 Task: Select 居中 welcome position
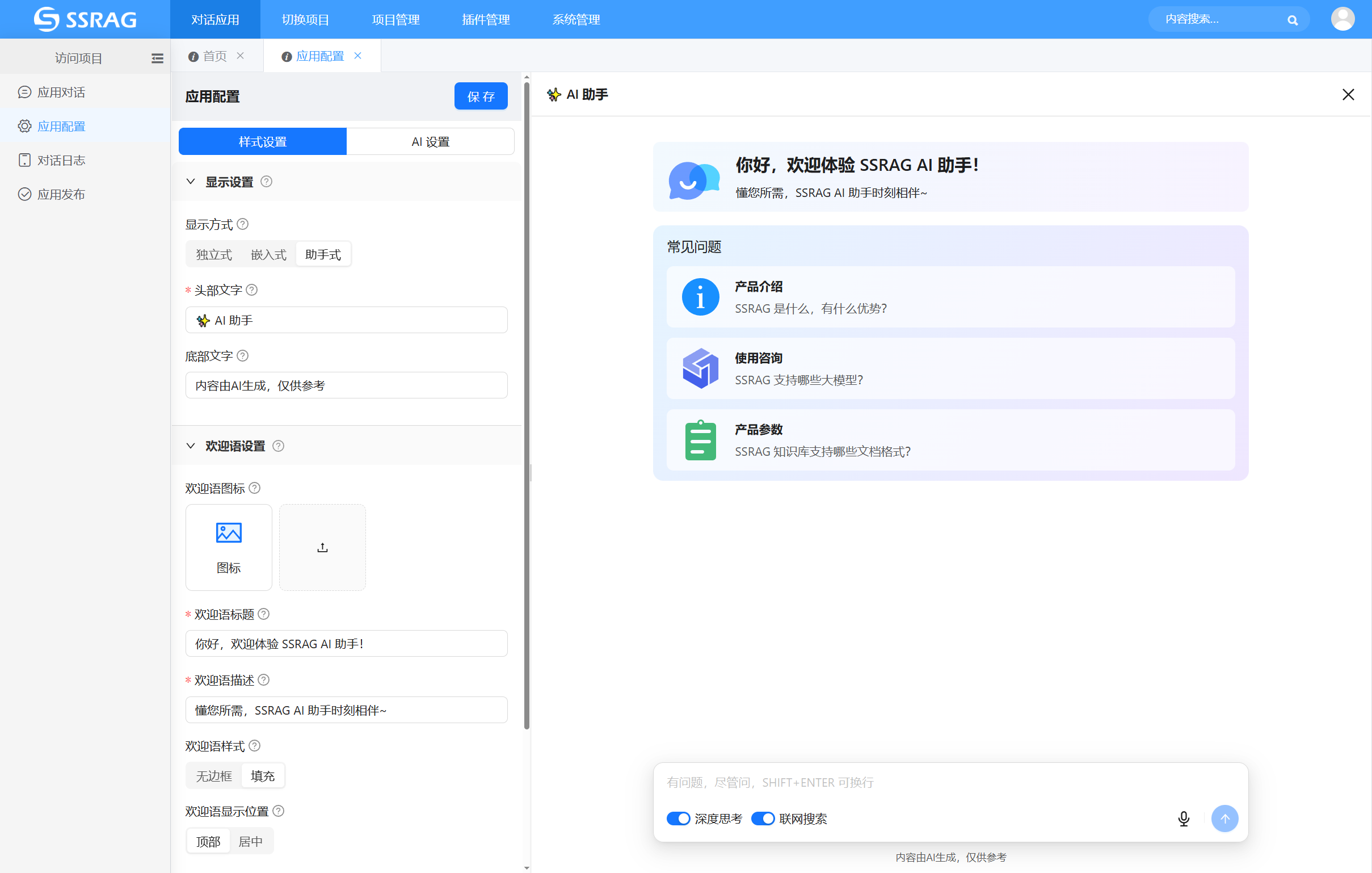[251, 842]
